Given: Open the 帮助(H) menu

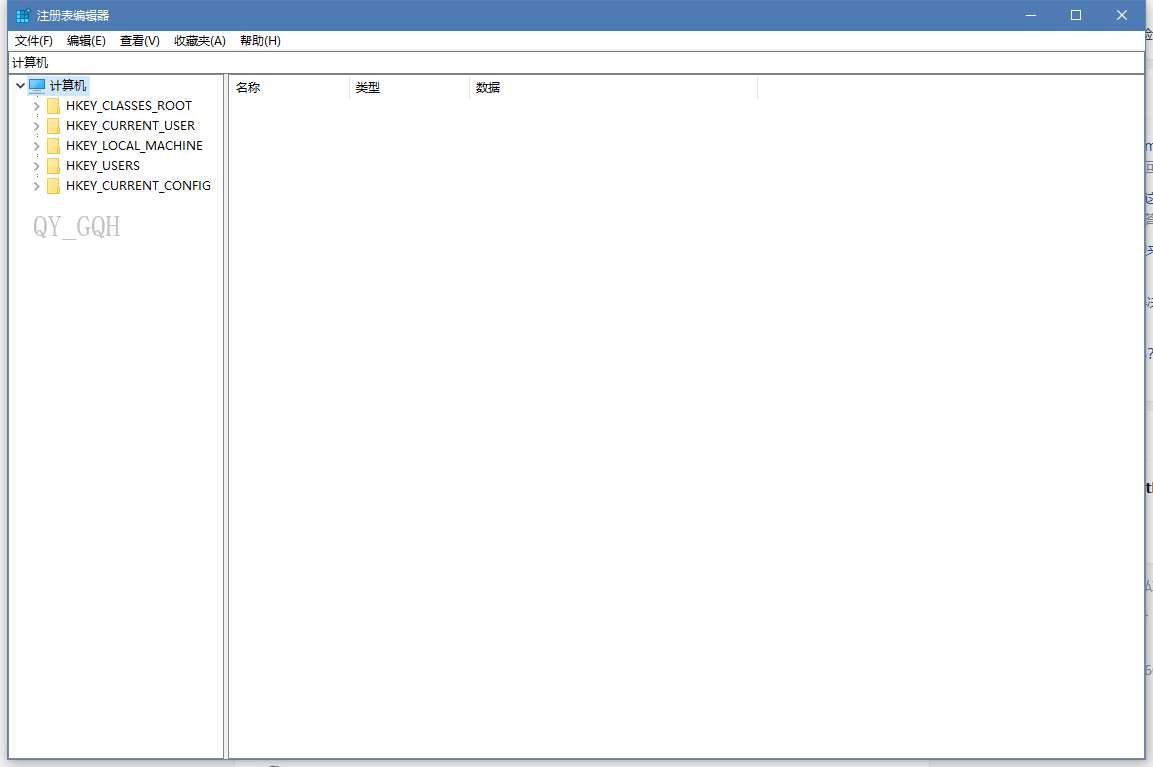Looking at the screenshot, I should [260, 40].
